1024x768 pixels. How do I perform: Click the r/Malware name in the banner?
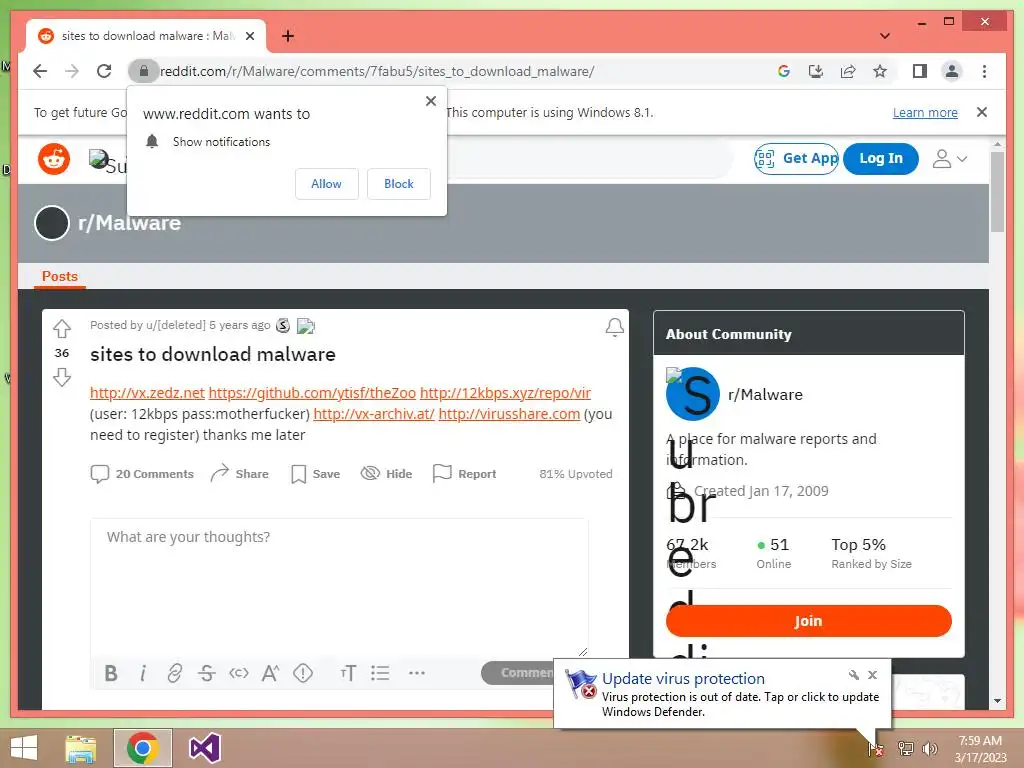(129, 223)
